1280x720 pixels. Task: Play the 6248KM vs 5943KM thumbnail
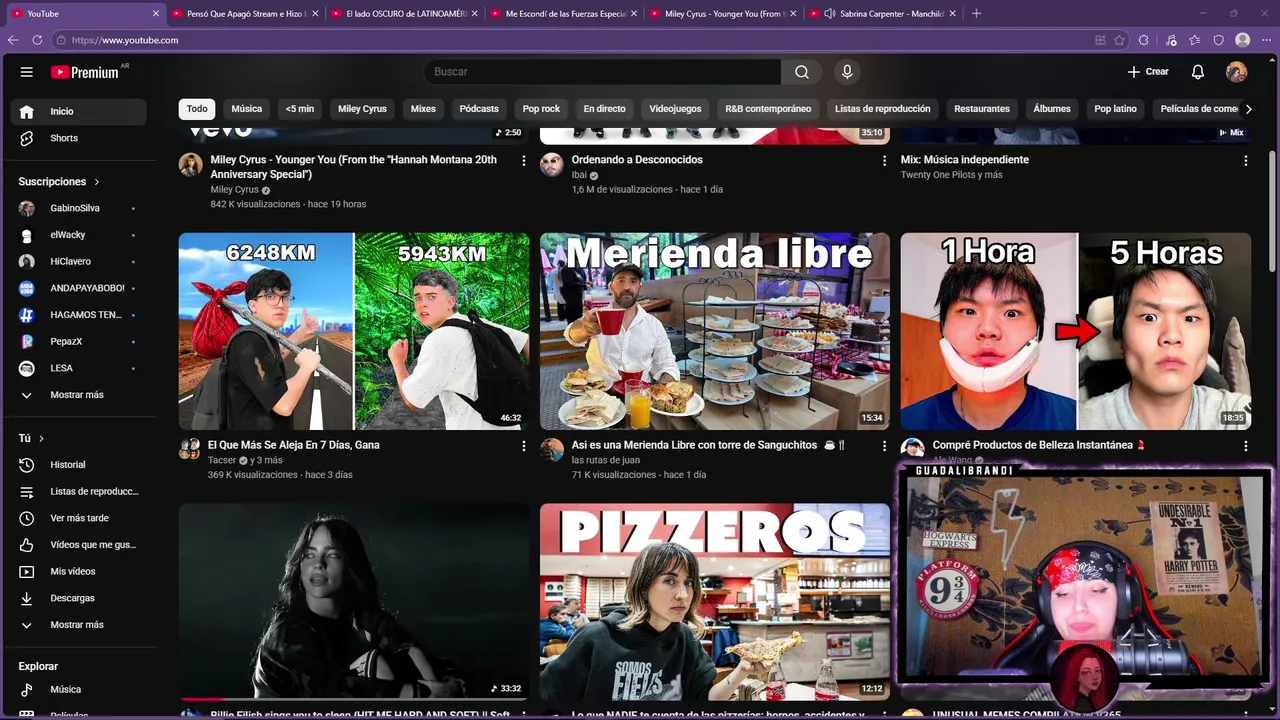click(354, 331)
